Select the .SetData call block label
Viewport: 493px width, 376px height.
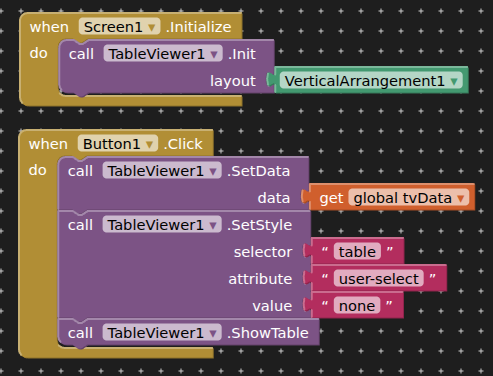point(258,171)
